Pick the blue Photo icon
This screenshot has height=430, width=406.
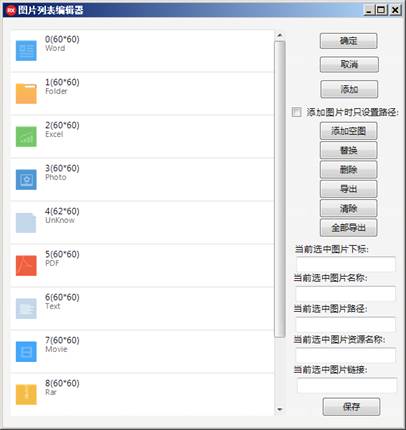click(26, 180)
